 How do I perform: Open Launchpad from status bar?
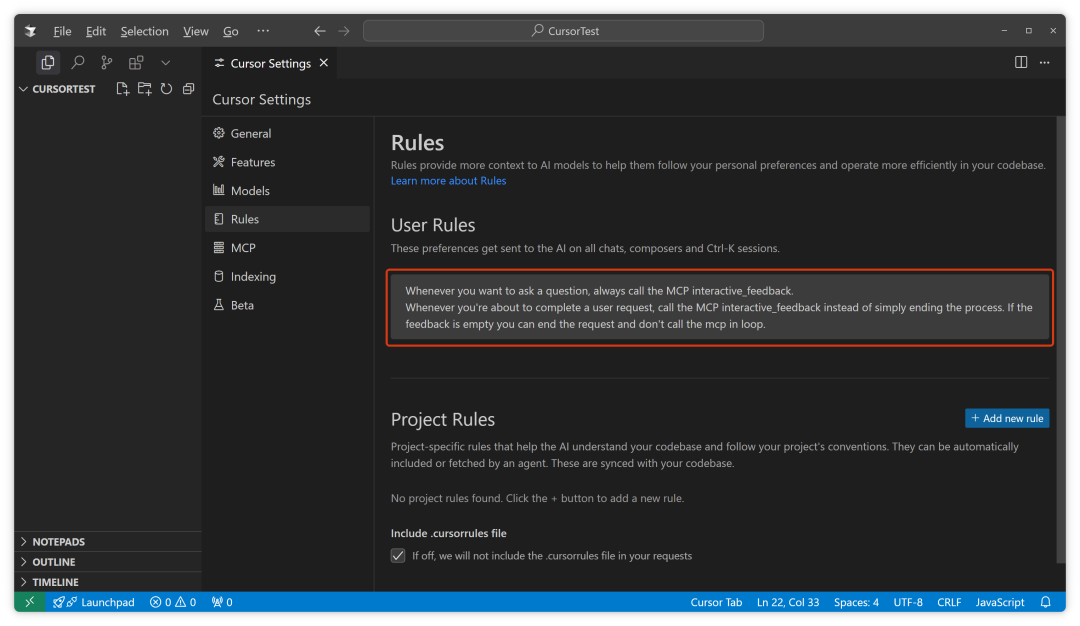pos(94,602)
